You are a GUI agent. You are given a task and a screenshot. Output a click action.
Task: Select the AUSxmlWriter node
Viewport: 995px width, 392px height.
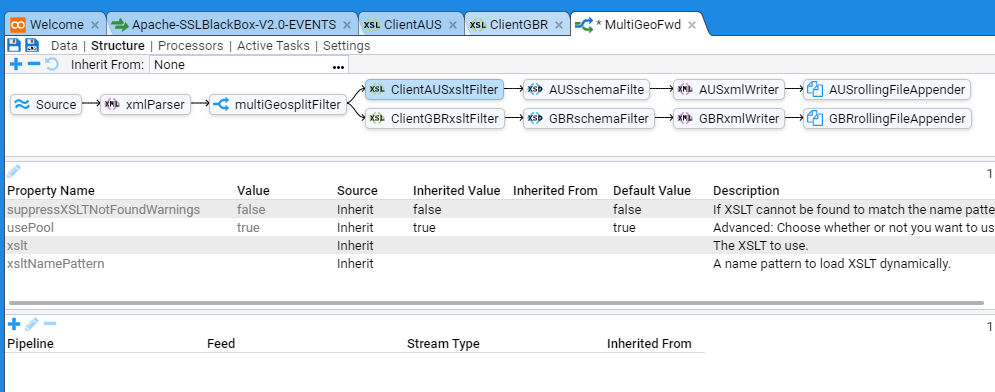pyautogui.click(x=728, y=90)
